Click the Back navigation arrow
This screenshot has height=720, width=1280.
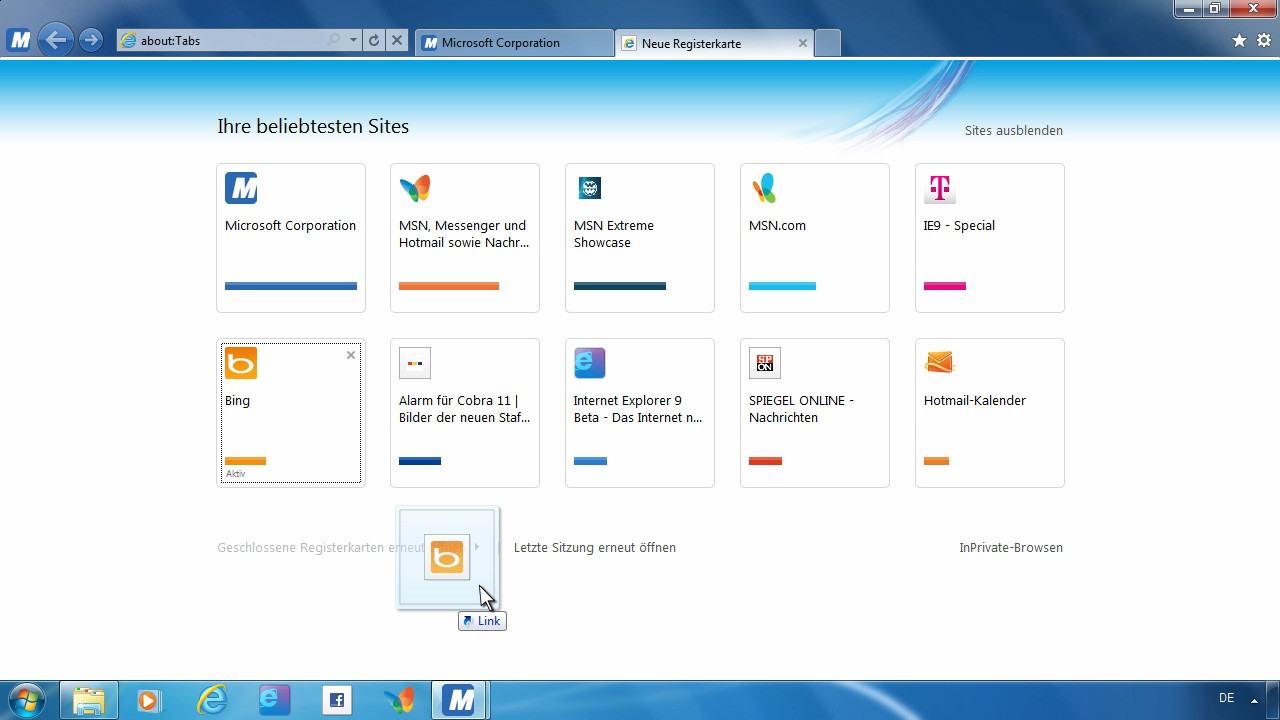(56, 40)
